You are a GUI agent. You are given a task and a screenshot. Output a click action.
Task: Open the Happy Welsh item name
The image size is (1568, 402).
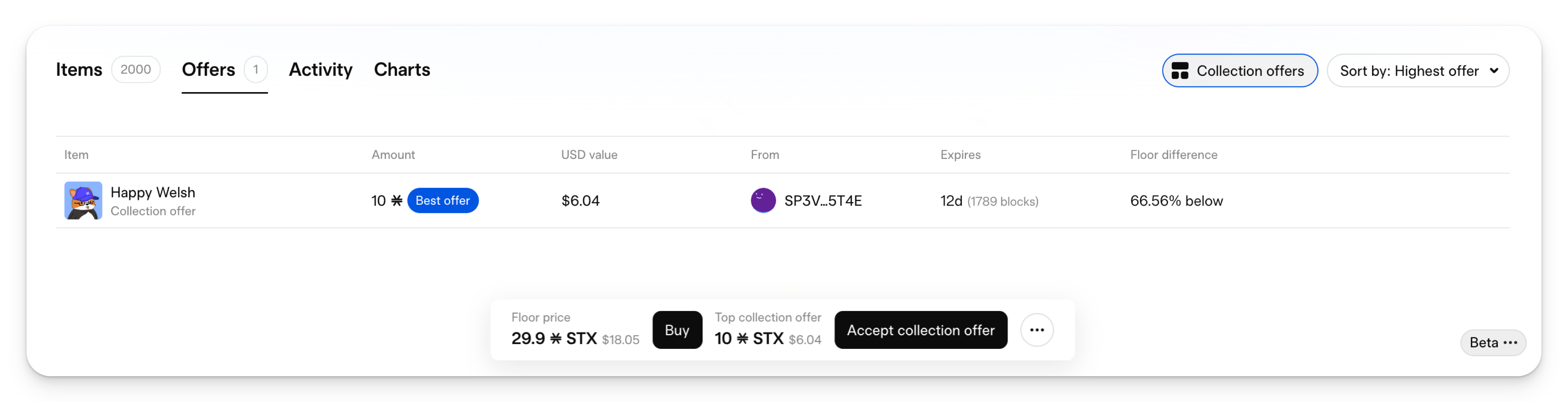153,193
